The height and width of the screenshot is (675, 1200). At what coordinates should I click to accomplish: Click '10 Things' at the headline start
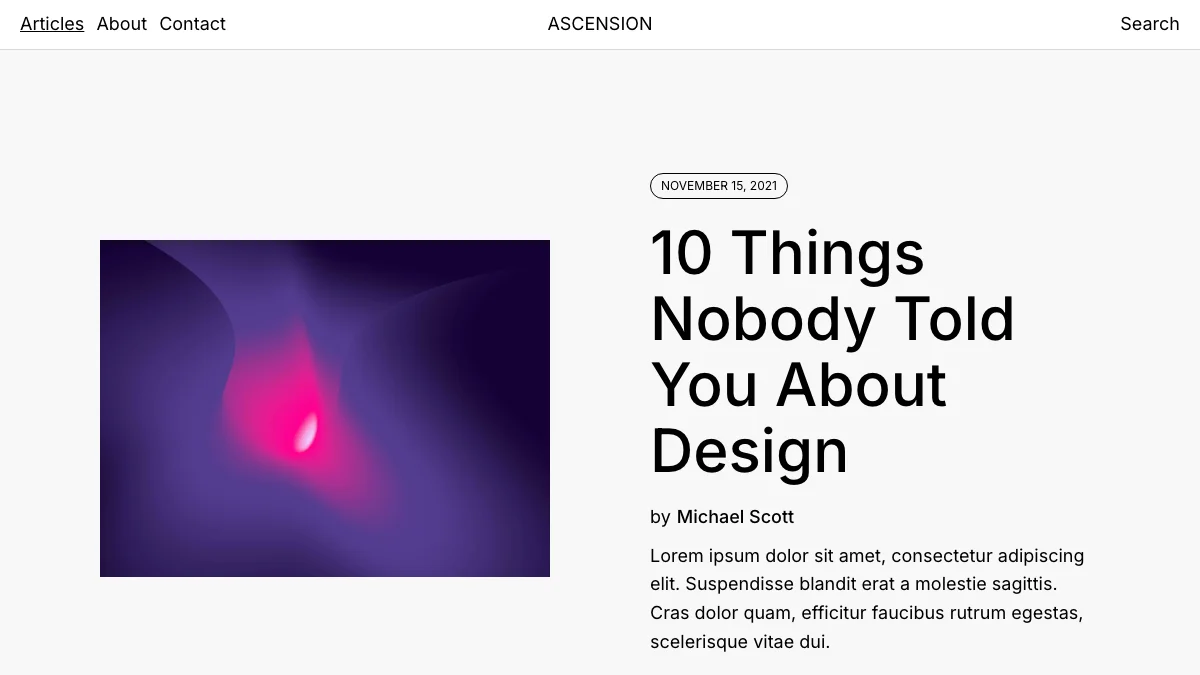(788, 252)
